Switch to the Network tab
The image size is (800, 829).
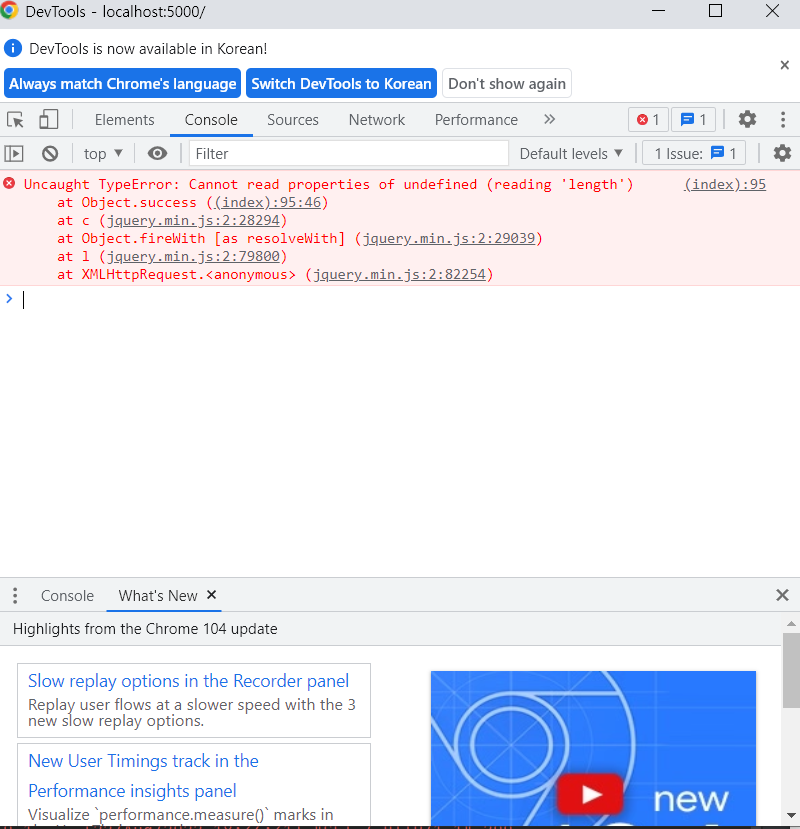click(x=377, y=120)
